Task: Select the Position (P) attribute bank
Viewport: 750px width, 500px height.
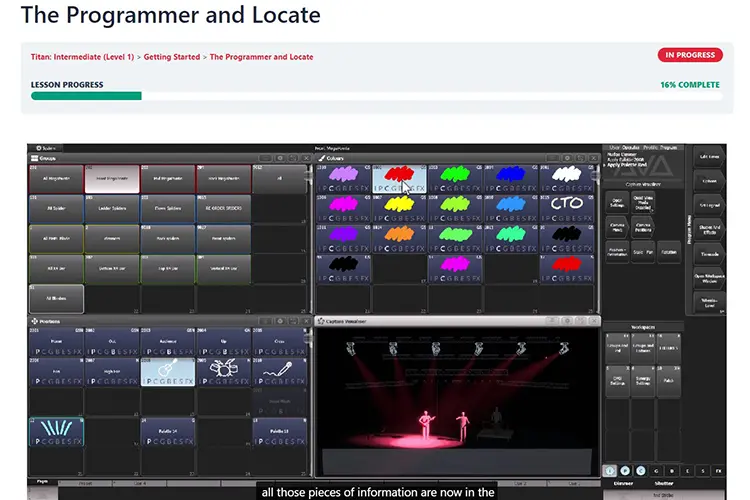Action: pyautogui.click(x=625, y=471)
